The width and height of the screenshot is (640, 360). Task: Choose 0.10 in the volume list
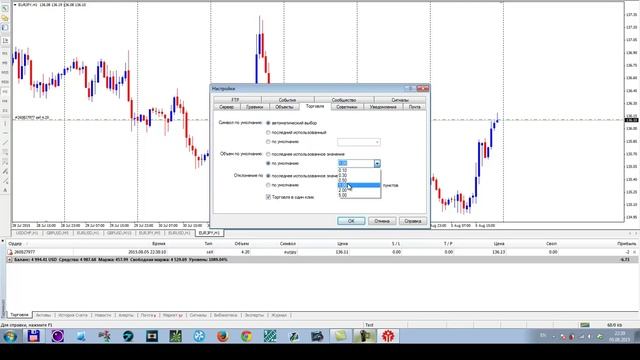[x=359, y=170]
